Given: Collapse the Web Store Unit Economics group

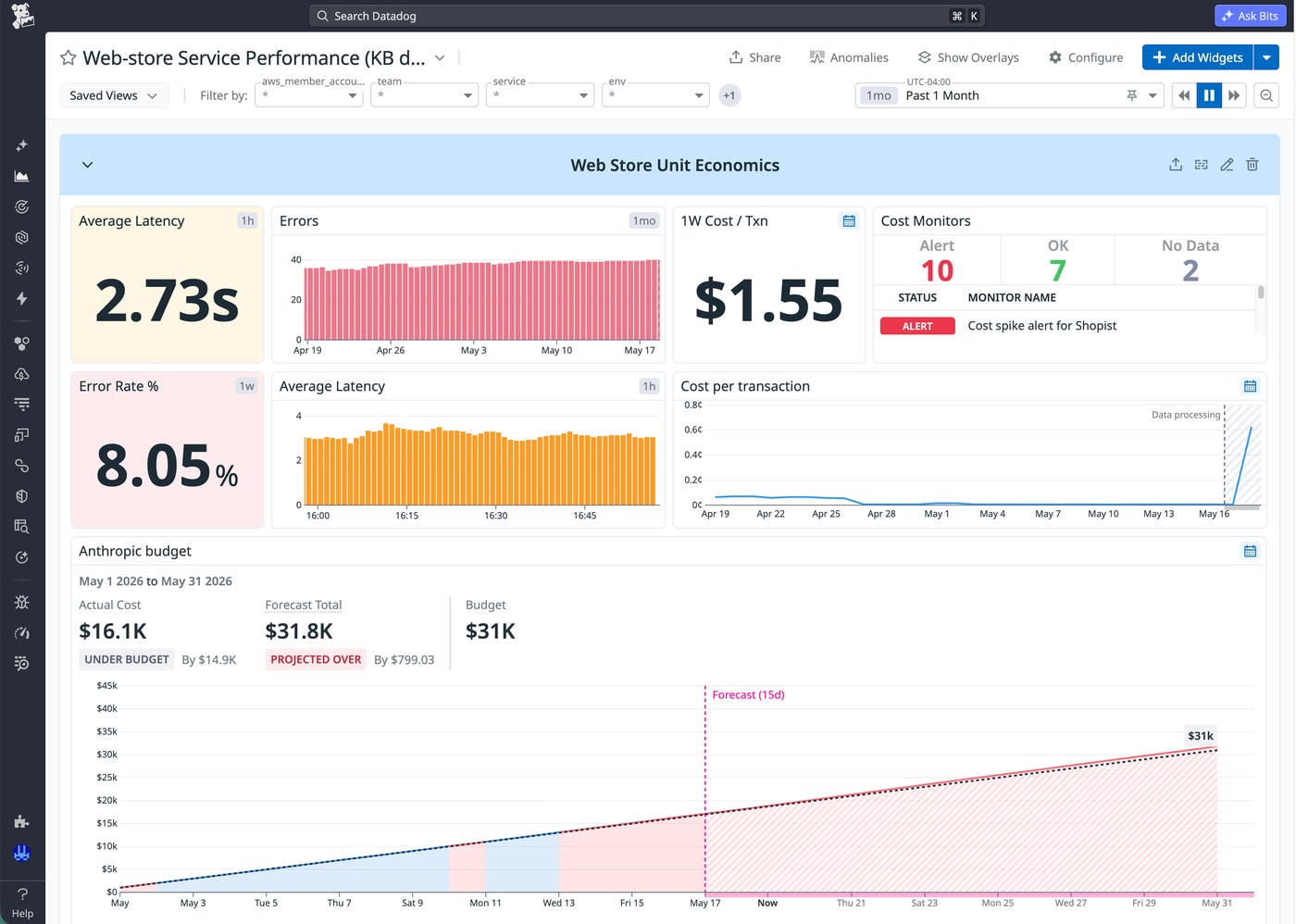Looking at the screenshot, I should pyautogui.click(x=88, y=165).
